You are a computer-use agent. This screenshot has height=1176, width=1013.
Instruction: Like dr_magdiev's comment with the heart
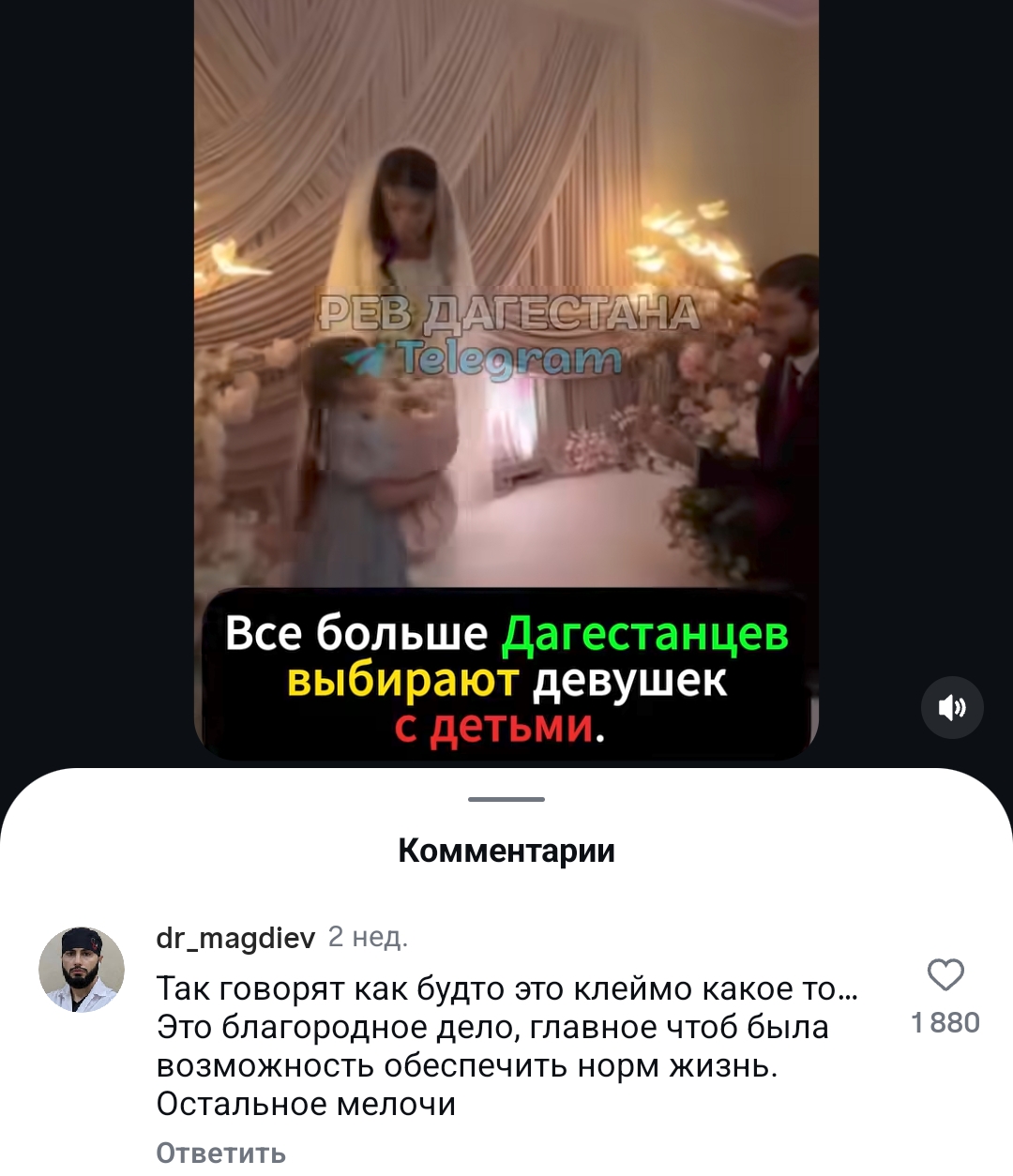[x=945, y=975]
